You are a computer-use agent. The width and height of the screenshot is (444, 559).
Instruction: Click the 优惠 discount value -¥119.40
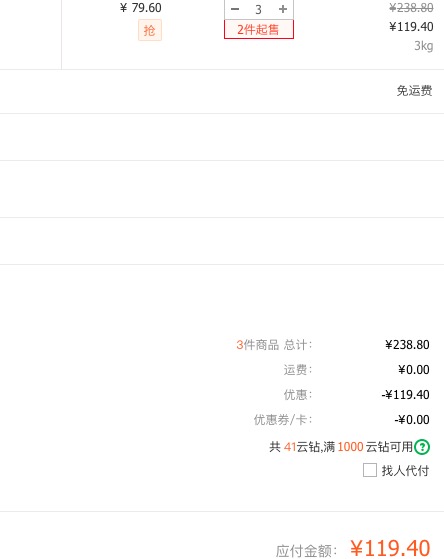[x=405, y=395]
